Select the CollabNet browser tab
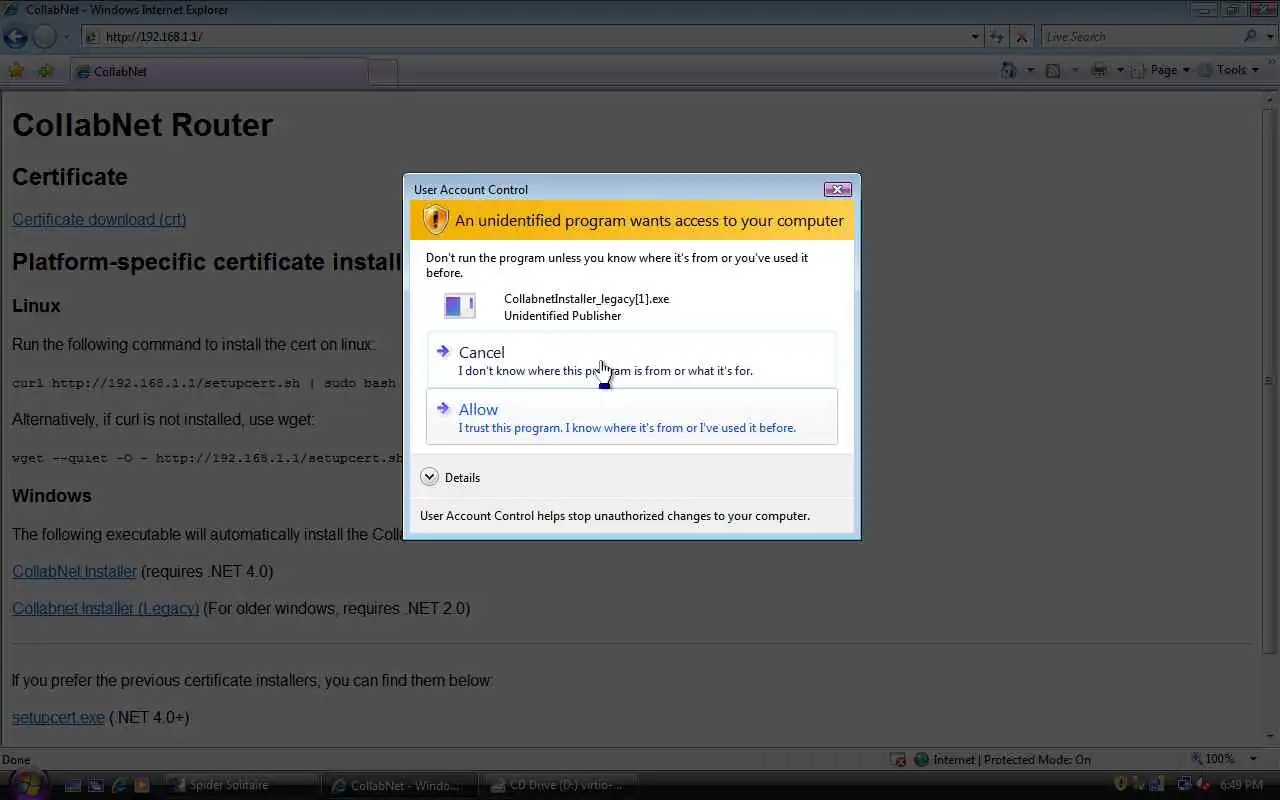The width and height of the screenshot is (1280, 800). click(218, 71)
